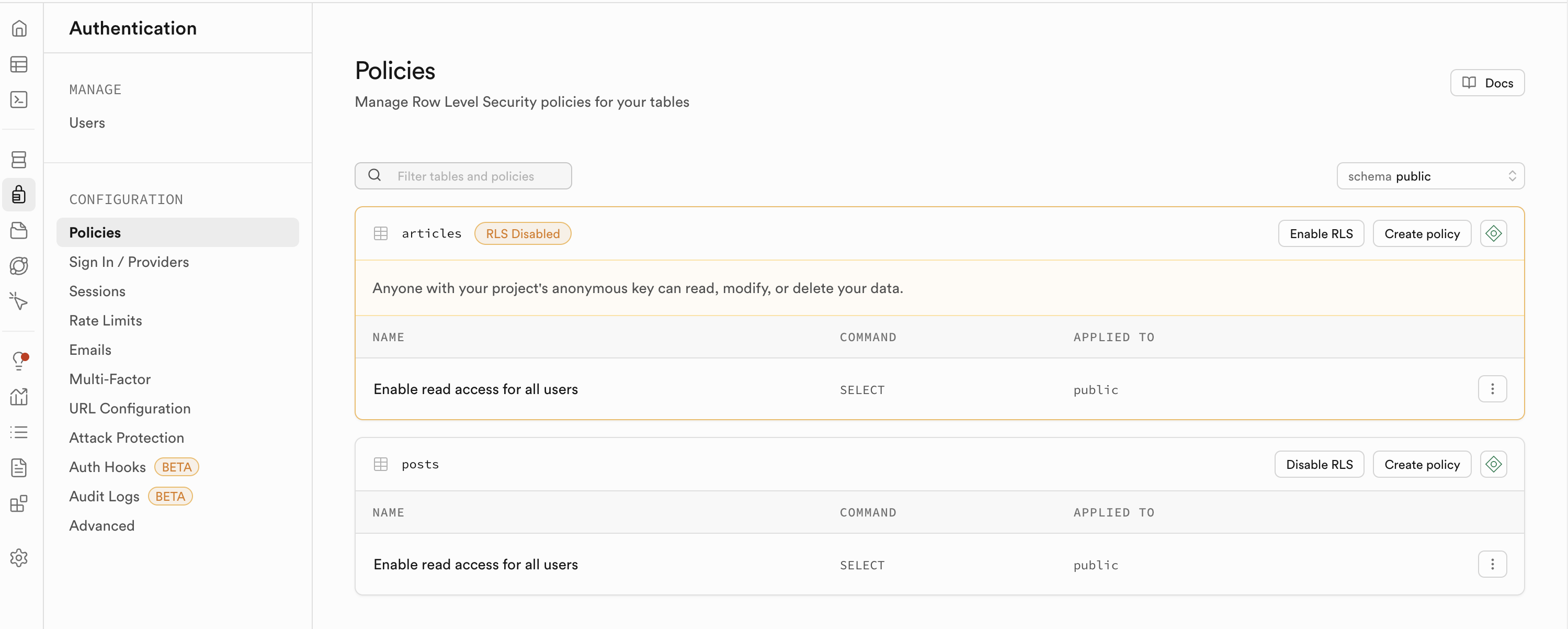Open the Table Editor sidebar icon
The width and height of the screenshot is (1568, 629).
click(x=19, y=64)
